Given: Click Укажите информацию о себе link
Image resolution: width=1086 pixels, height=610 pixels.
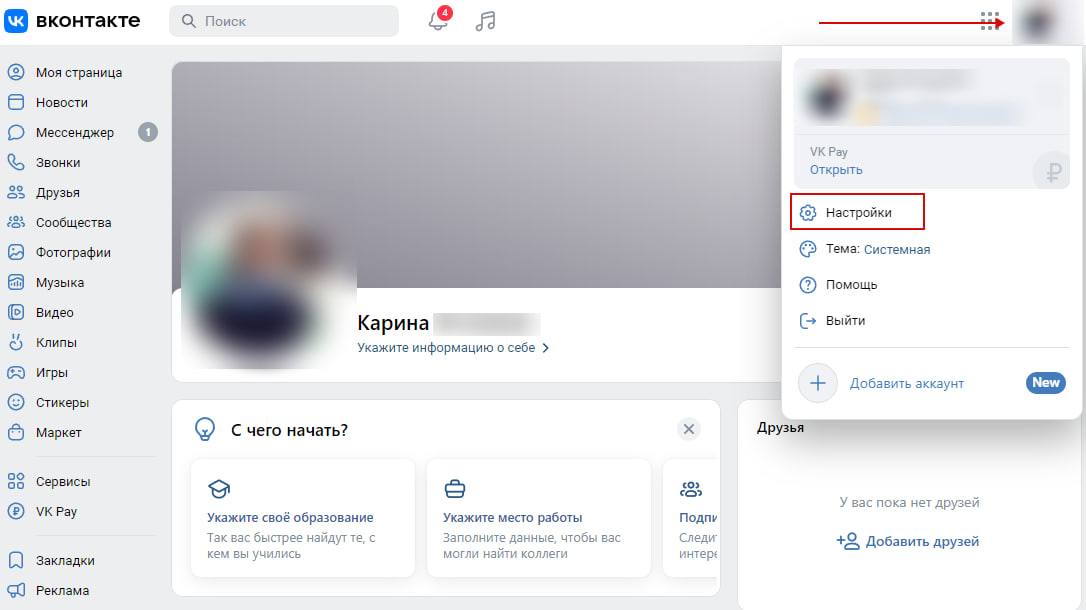Looking at the screenshot, I should click(x=446, y=348).
